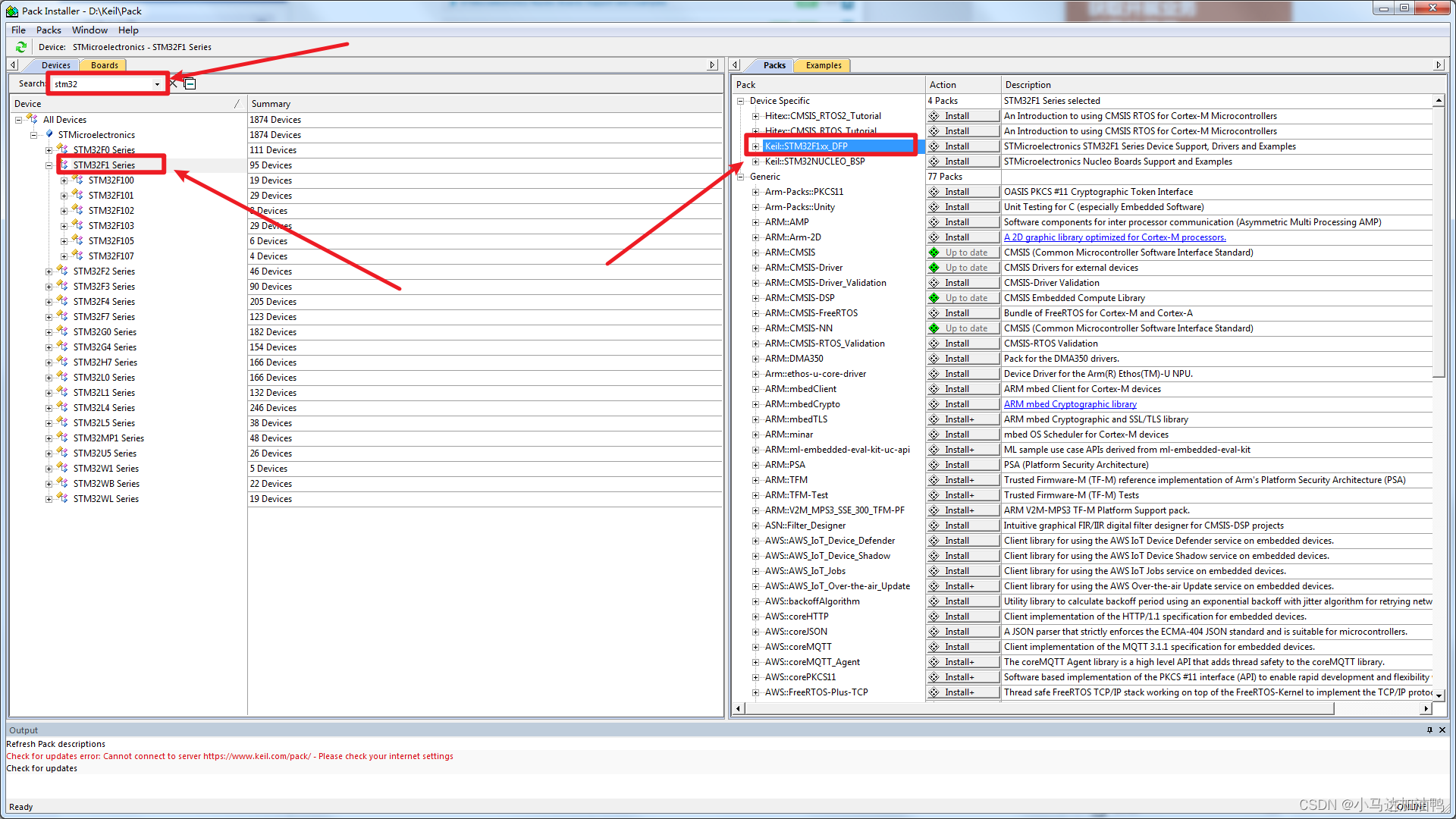The height and width of the screenshot is (819, 1456).
Task: Open the ARM mbed Cryptographic library link
Action: coord(1070,404)
